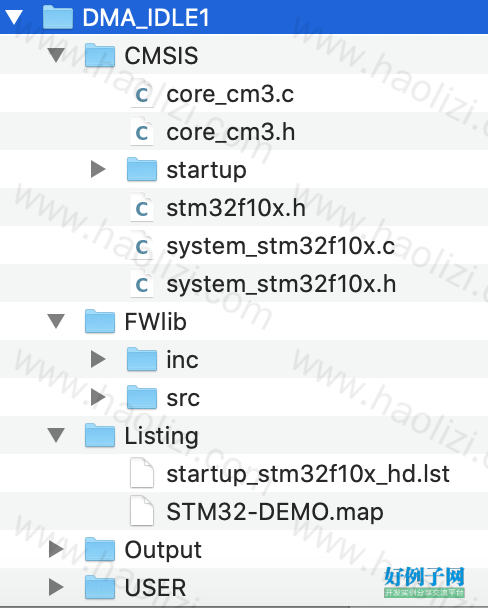Screen dimensions: 488x608
Task: Click the DMA_IDLE1 folder icon
Action: [58, 17]
